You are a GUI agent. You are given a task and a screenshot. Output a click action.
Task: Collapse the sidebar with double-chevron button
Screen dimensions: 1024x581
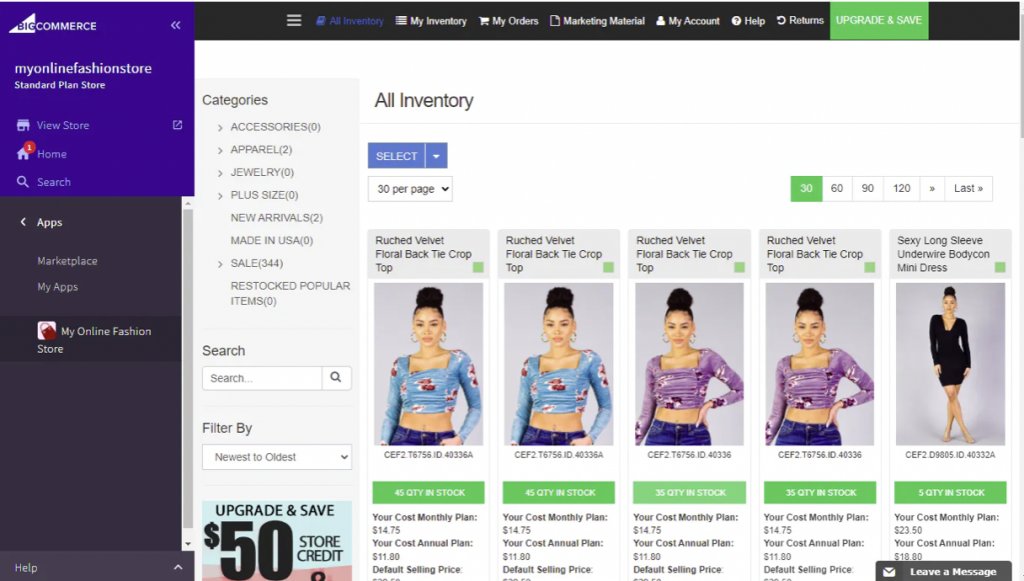click(175, 25)
